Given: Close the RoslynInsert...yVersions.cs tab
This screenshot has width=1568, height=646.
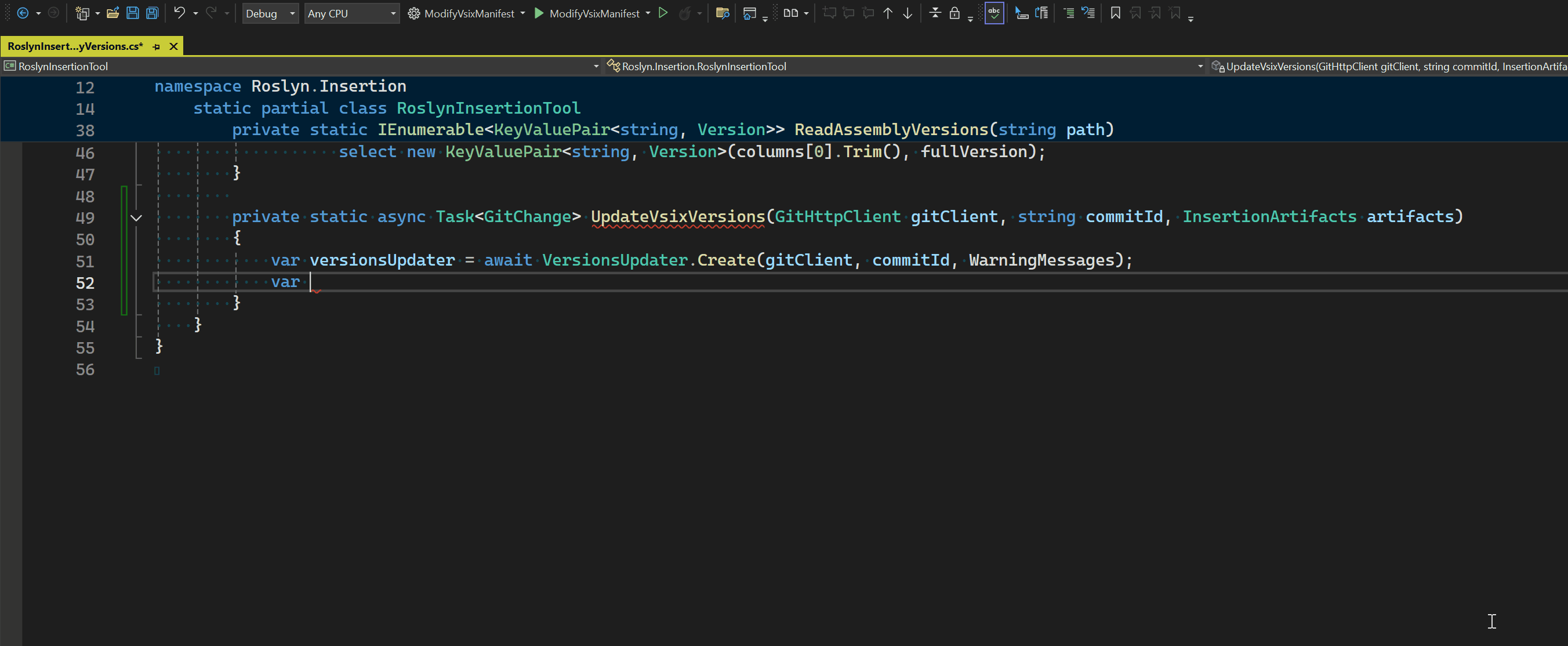Looking at the screenshot, I should [173, 46].
